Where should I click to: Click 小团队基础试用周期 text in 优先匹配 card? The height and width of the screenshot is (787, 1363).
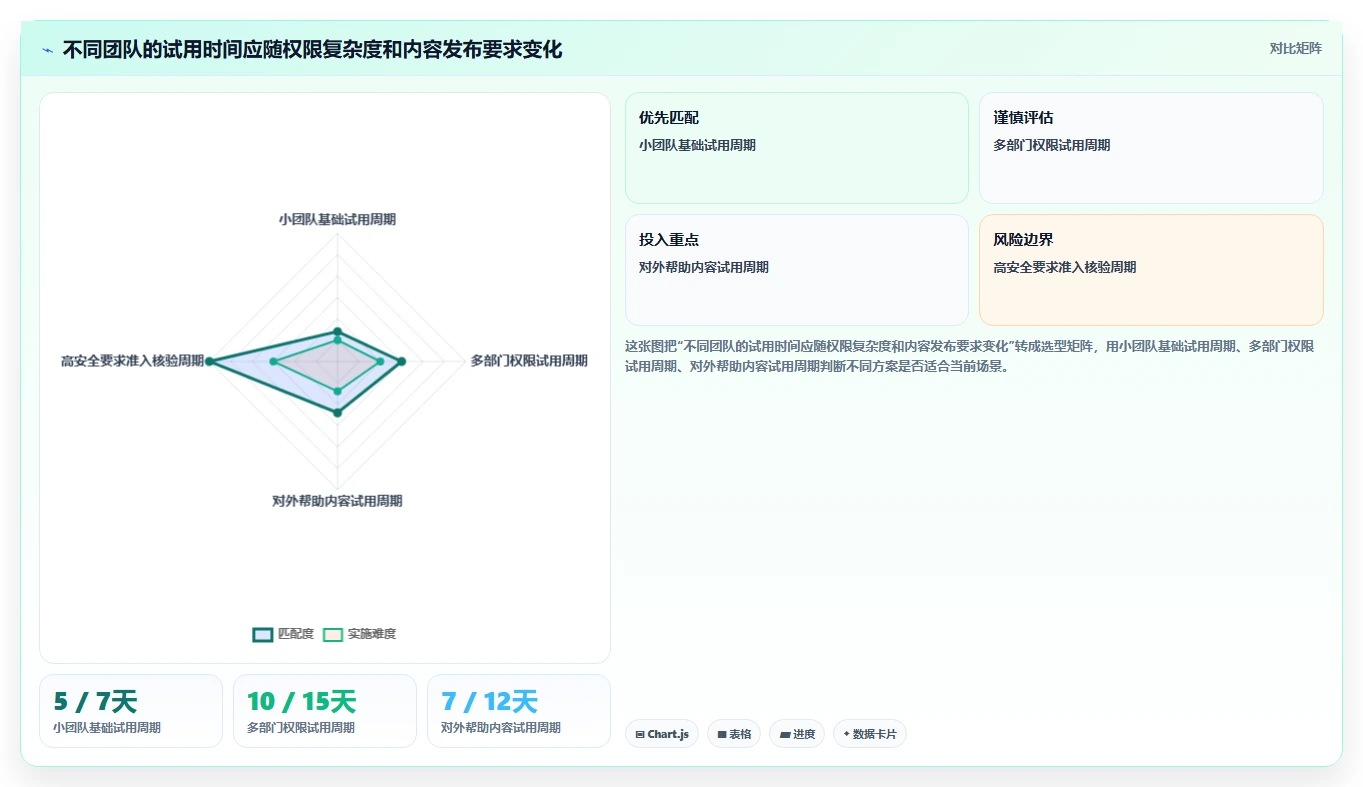coord(697,145)
